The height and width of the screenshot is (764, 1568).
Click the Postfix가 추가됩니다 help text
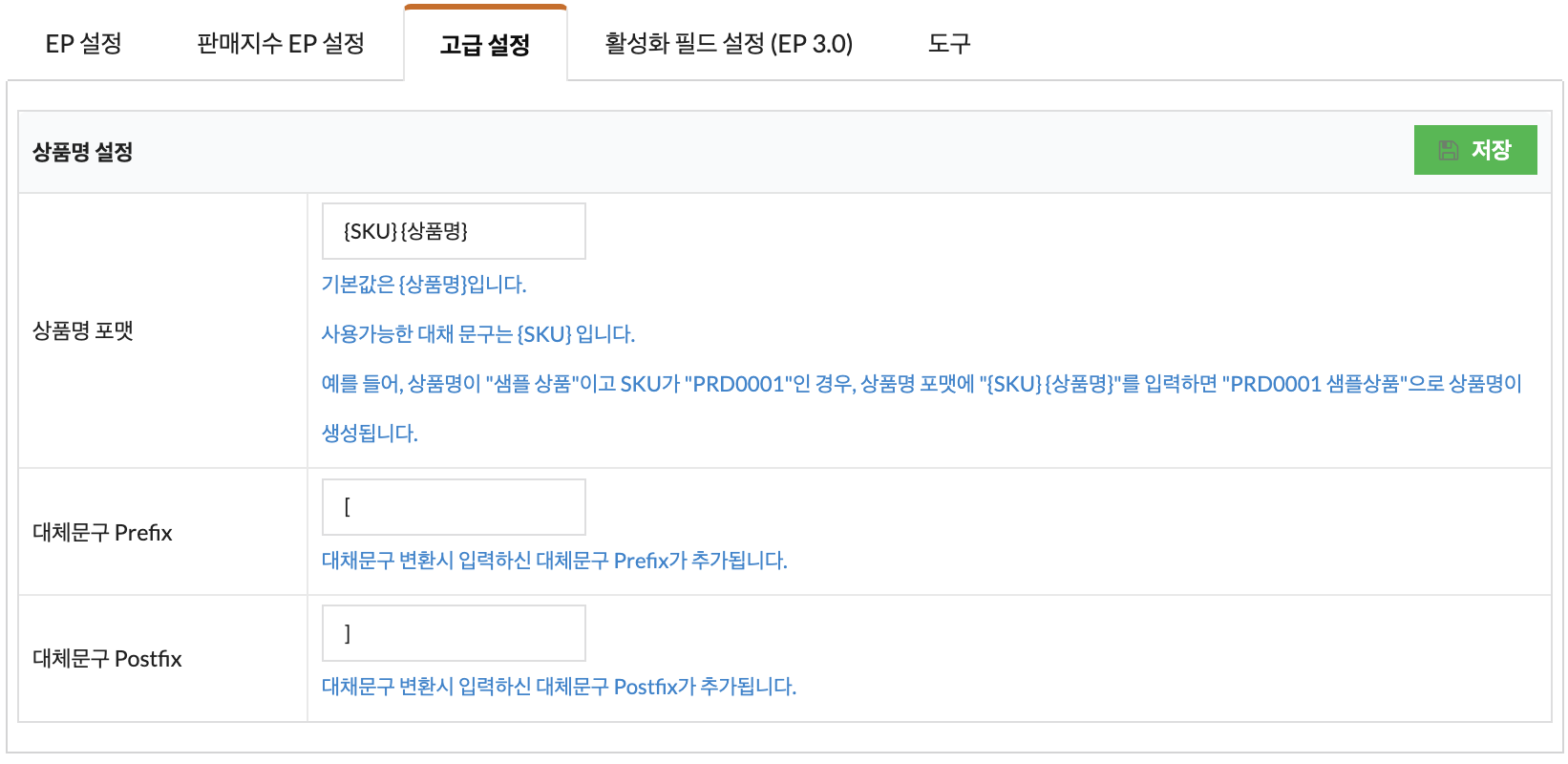[x=559, y=687]
